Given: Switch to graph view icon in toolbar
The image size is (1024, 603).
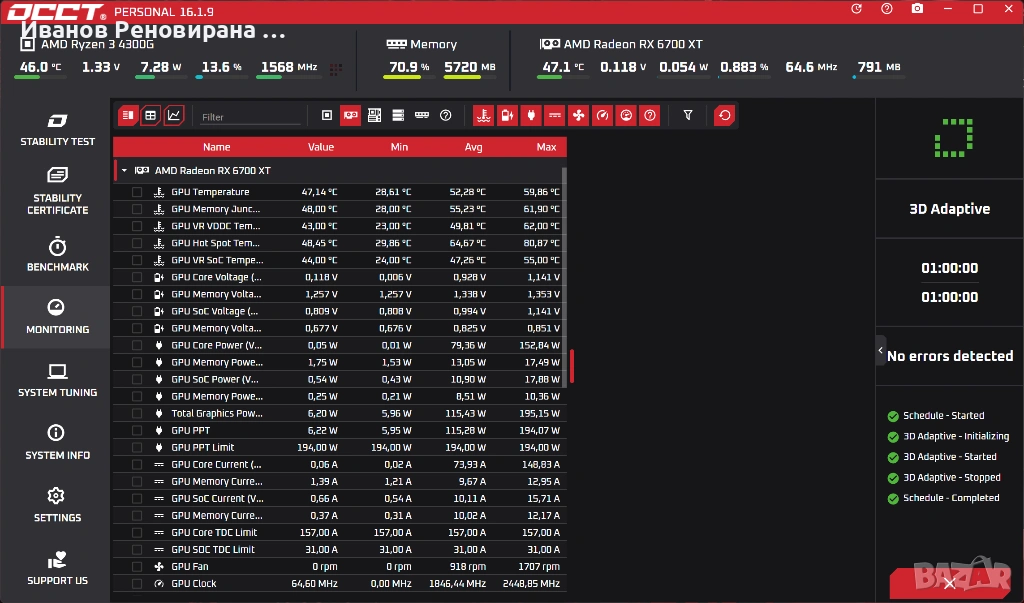Looking at the screenshot, I should point(174,116).
